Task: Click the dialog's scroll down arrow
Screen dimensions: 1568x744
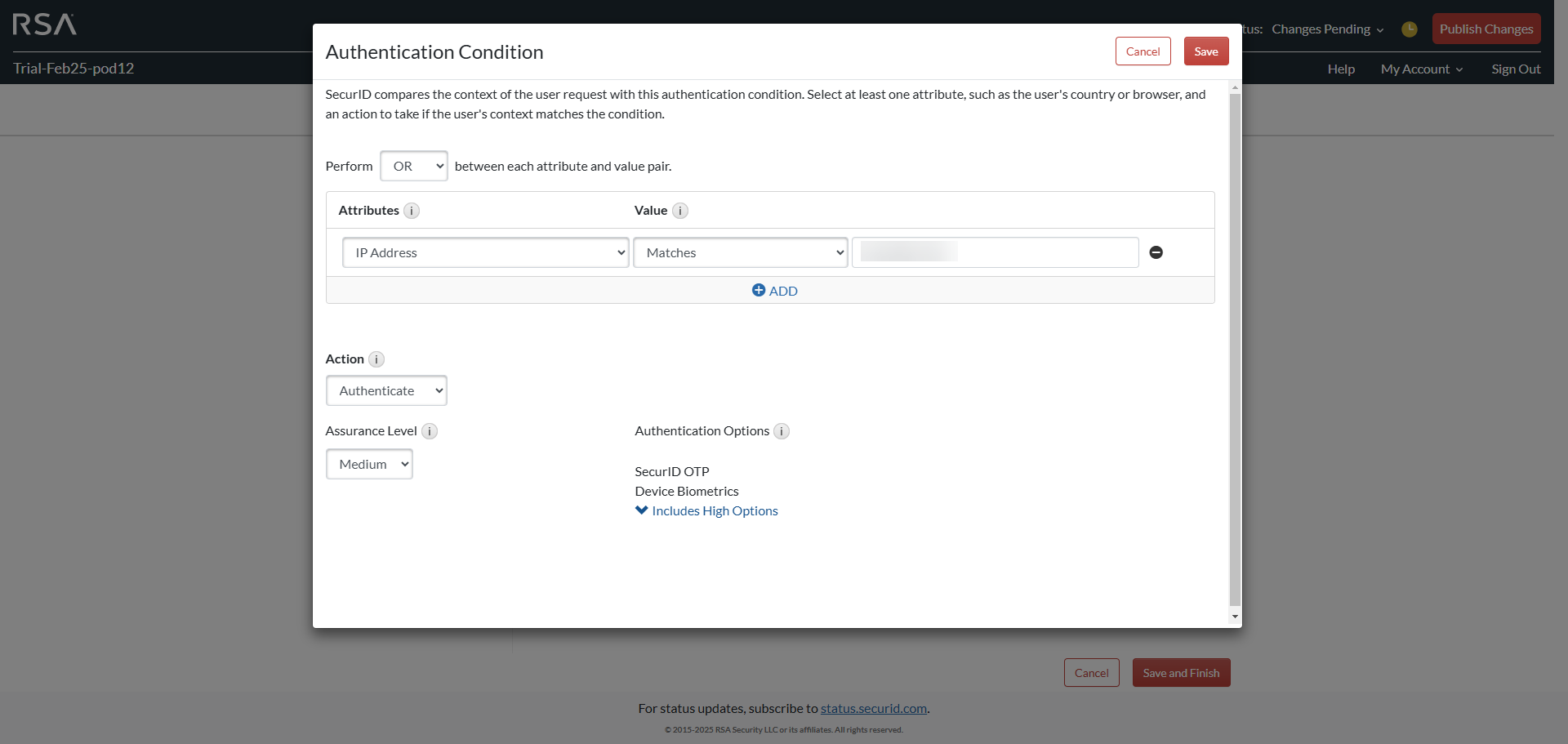Action: coord(1235,617)
